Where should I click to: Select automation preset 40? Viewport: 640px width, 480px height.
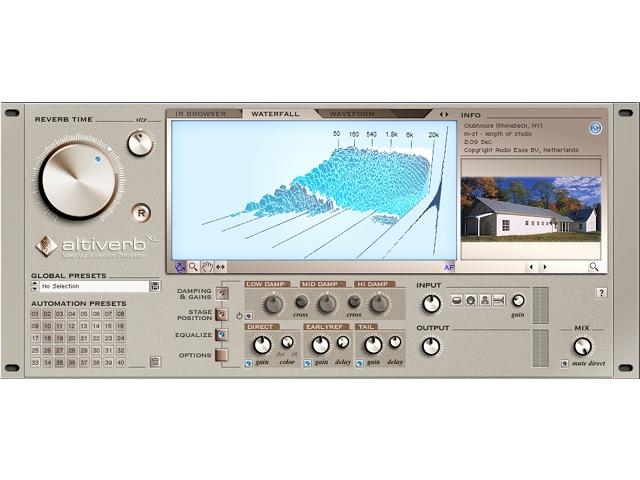(120, 362)
